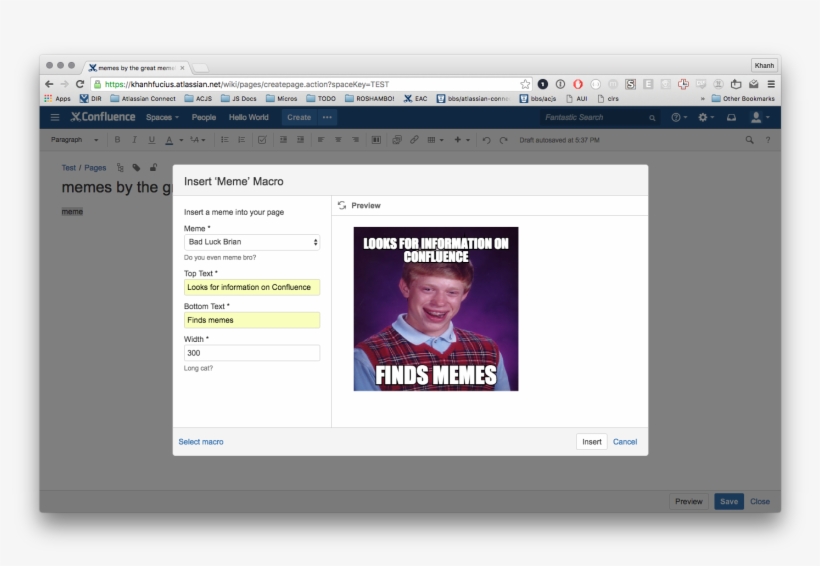The height and width of the screenshot is (566, 820).
Task: Open the Meme selection dropdown
Action: coord(252,242)
